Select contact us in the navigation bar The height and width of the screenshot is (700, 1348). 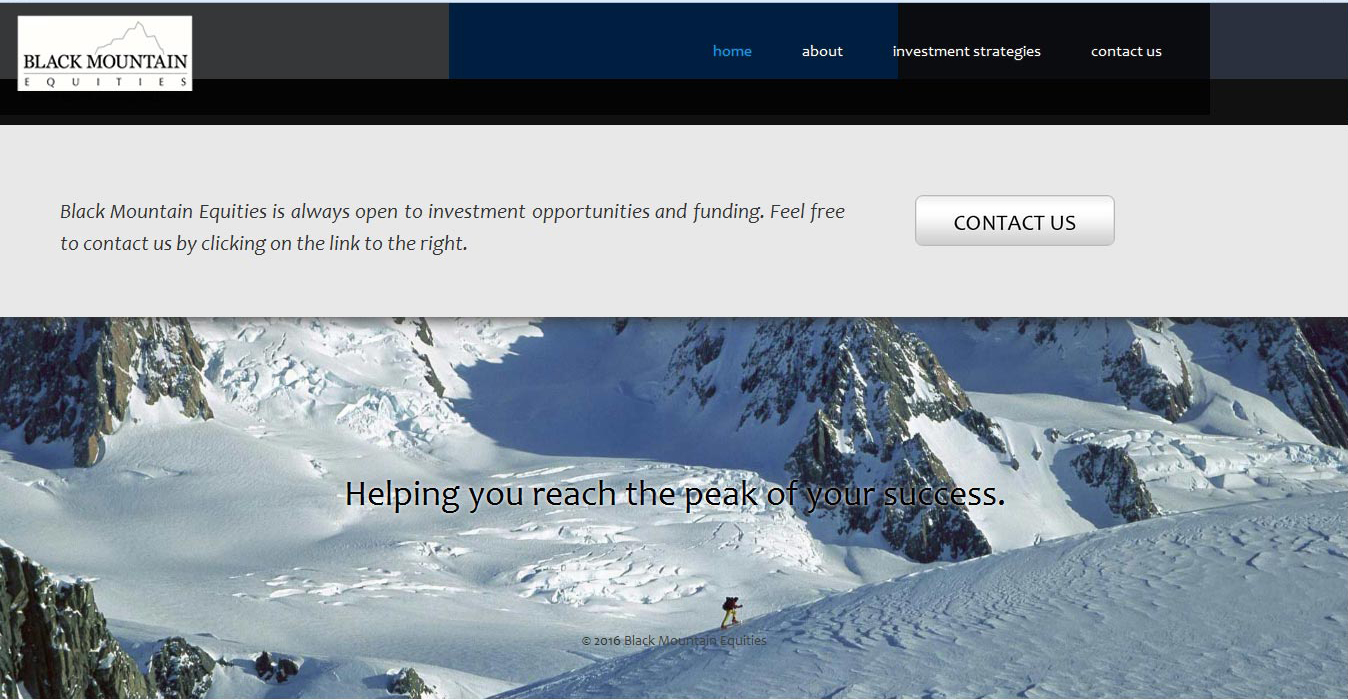pyautogui.click(x=1126, y=51)
